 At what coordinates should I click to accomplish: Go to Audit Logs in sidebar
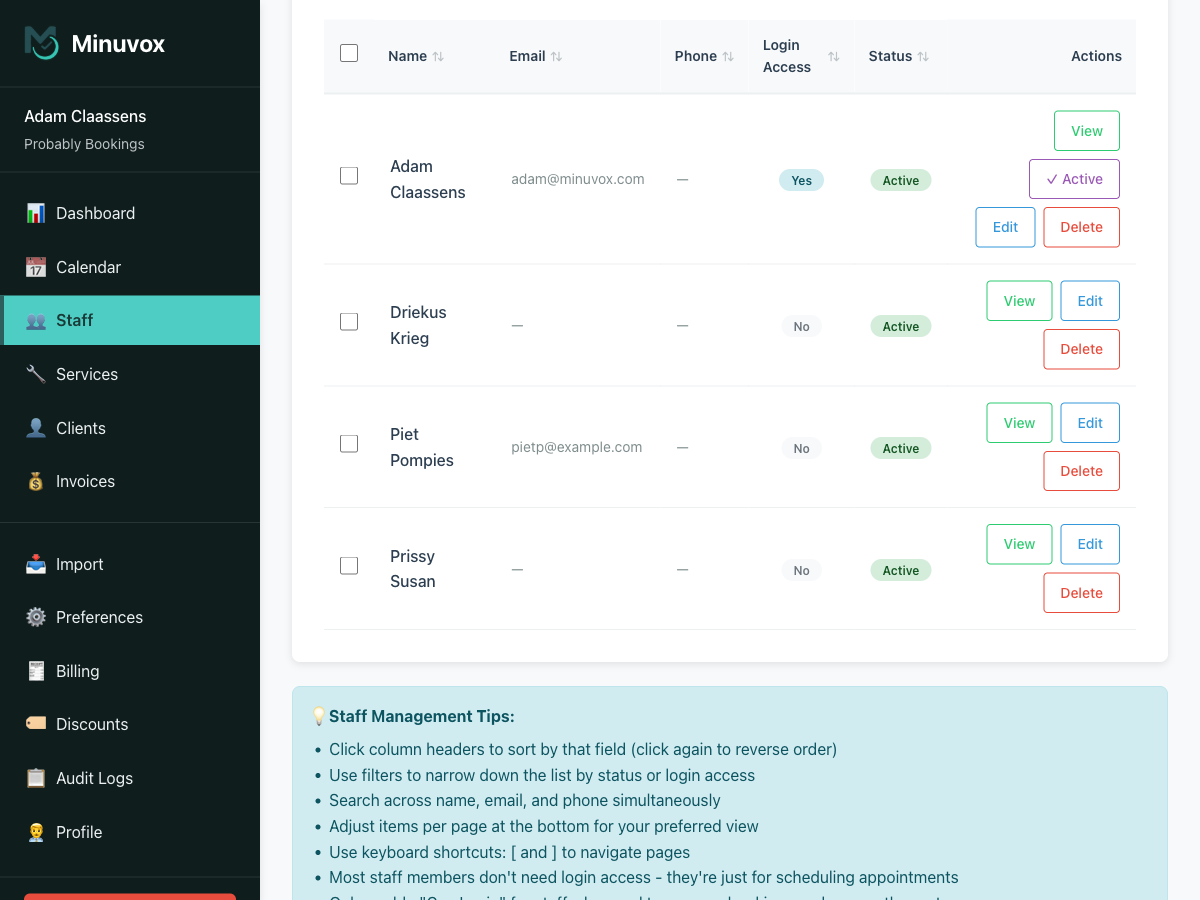click(x=94, y=778)
